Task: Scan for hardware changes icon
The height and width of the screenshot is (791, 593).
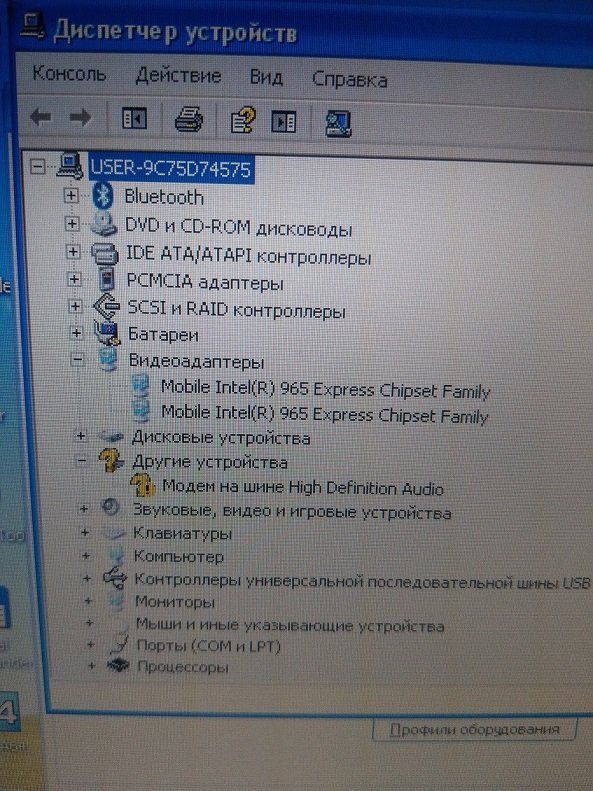Action: pos(338,124)
